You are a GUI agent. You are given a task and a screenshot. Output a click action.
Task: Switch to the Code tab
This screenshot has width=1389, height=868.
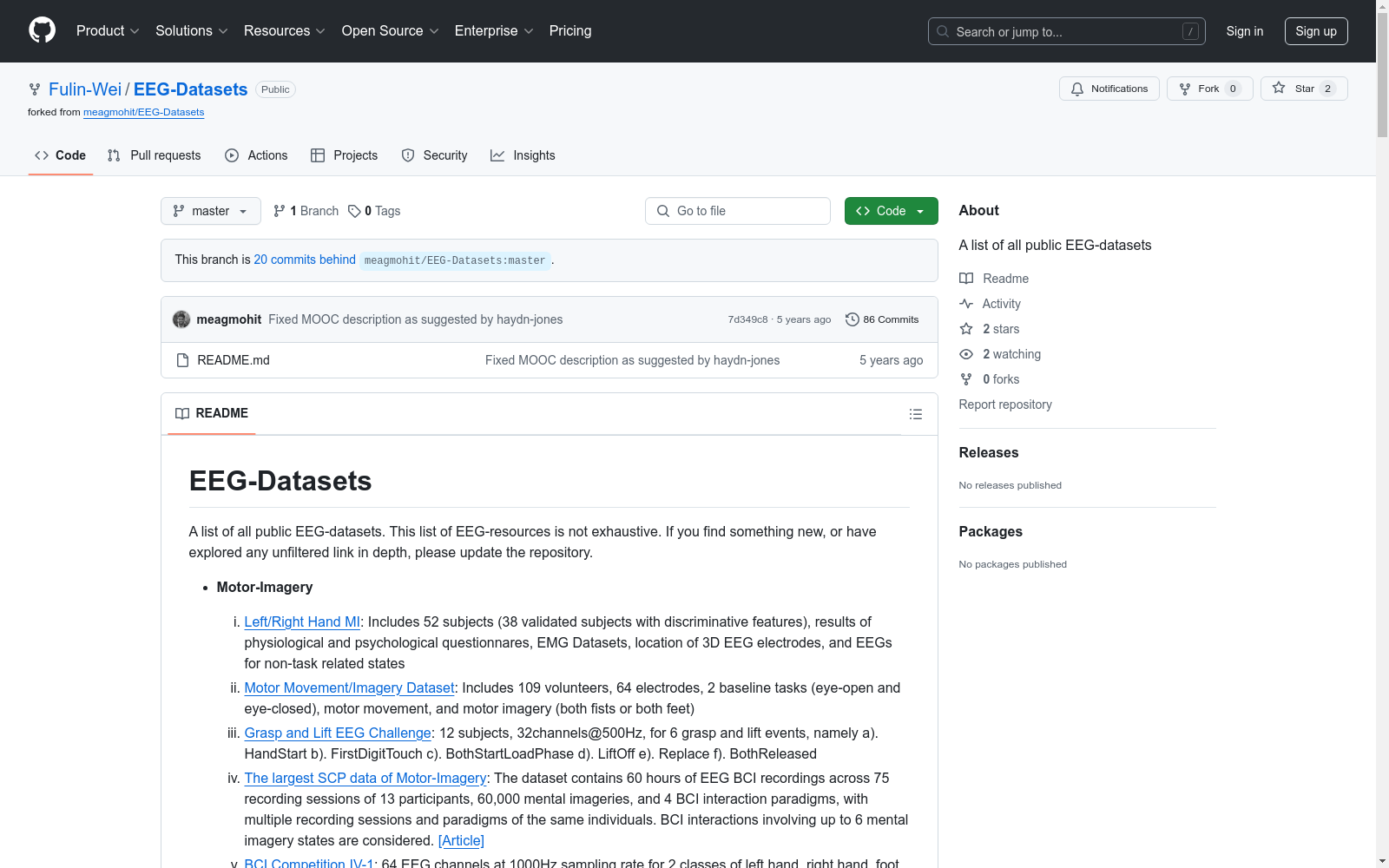pos(61,155)
